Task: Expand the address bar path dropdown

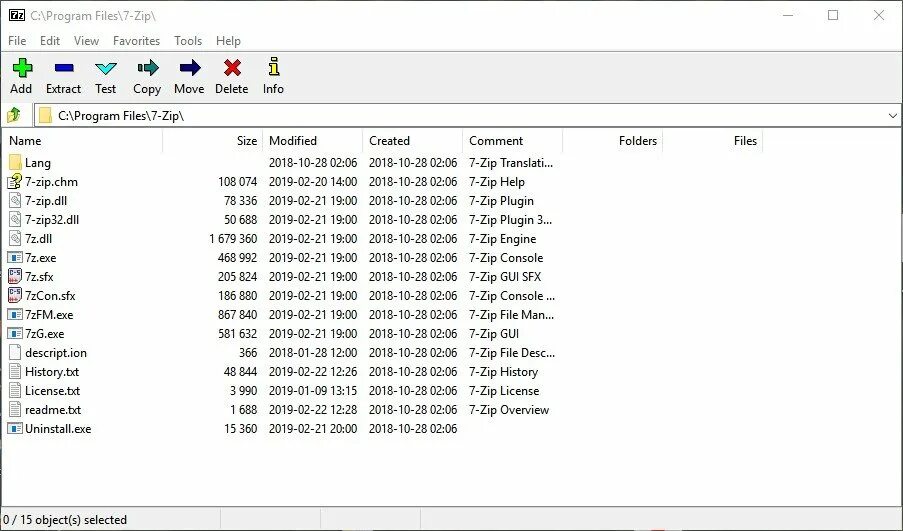Action: tap(893, 116)
